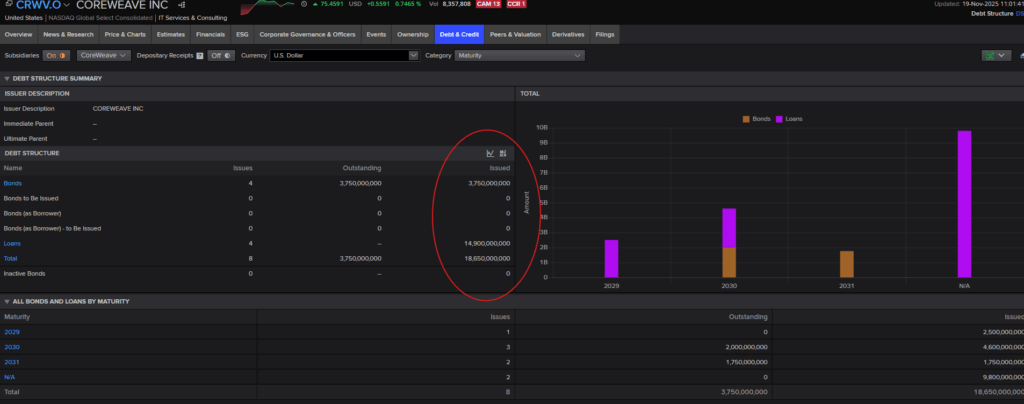Open the CRWV.O ticker dropdown arrow
Viewport: 1024px width, 404px height.
tap(67, 5)
